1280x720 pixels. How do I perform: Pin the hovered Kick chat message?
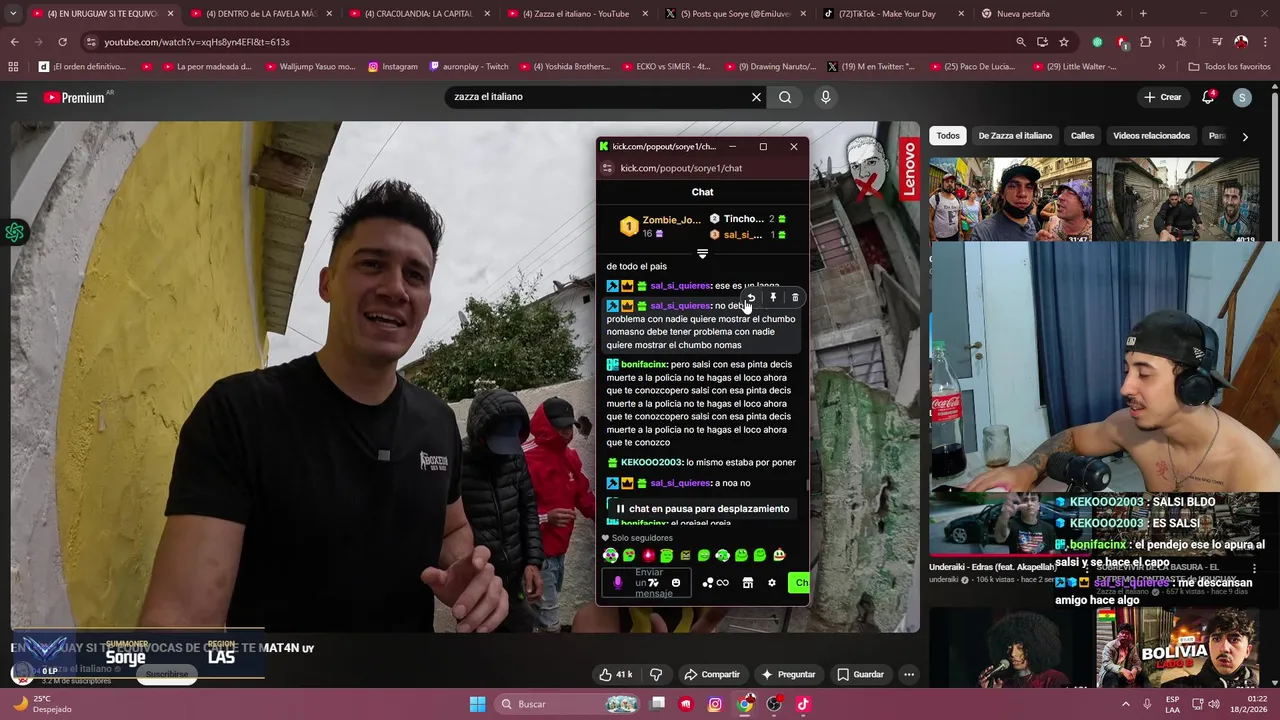click(x=773, y=297)
